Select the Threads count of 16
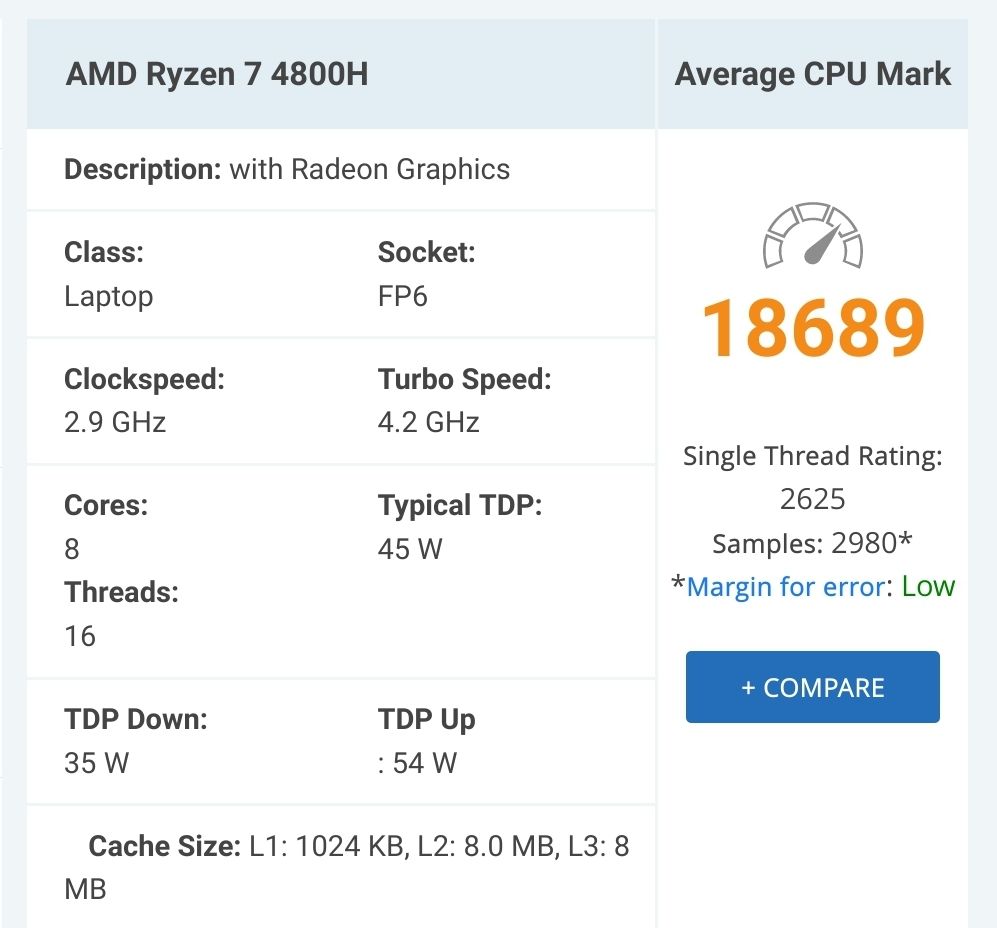997x928 pixels. tap(80, 635)
